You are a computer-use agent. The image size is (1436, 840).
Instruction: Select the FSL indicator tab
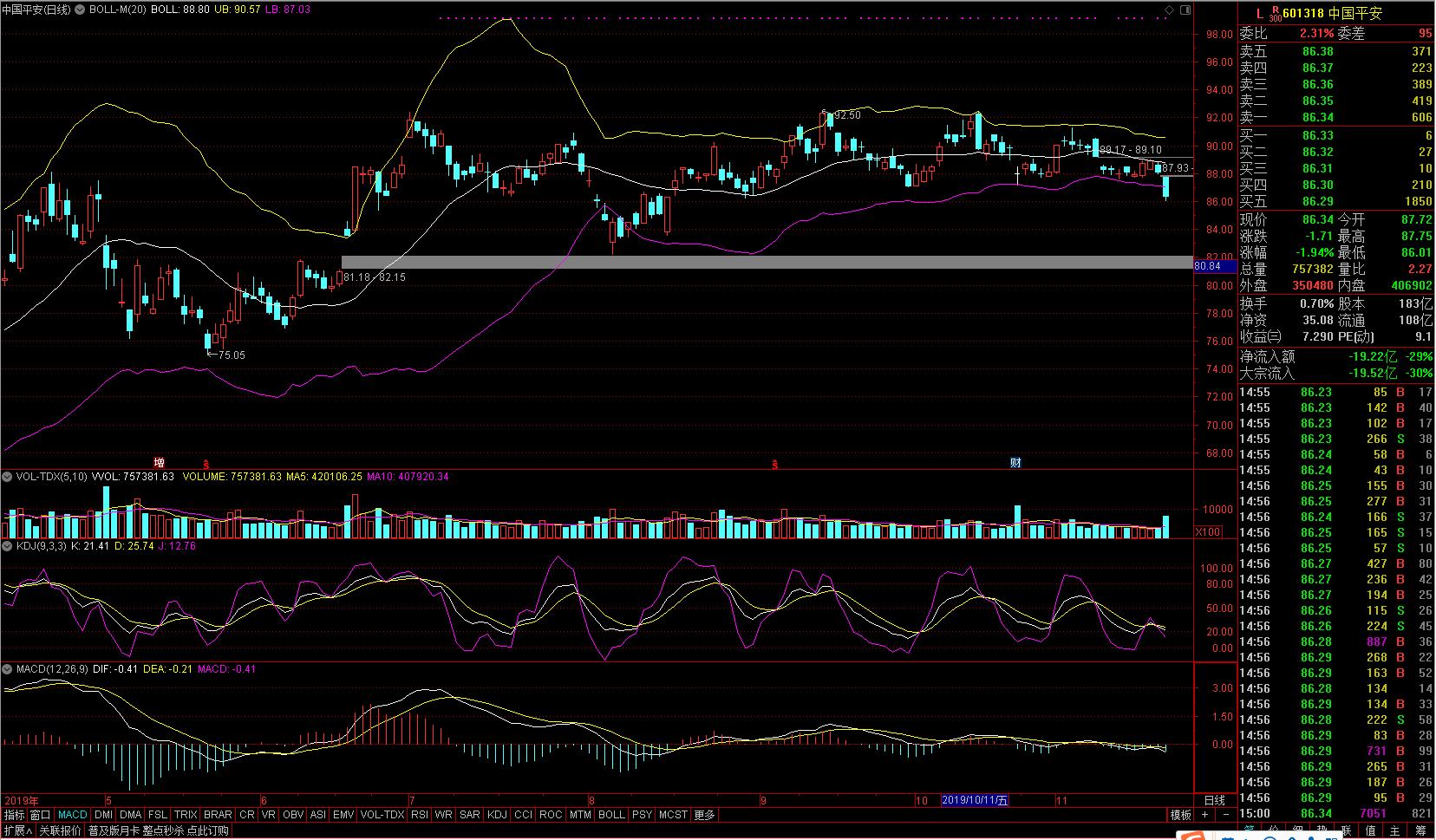coord(158,815)
